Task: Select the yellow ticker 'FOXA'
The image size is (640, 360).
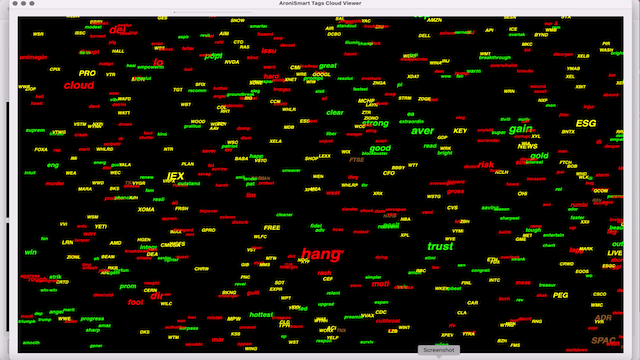Action: pos(41,150)
